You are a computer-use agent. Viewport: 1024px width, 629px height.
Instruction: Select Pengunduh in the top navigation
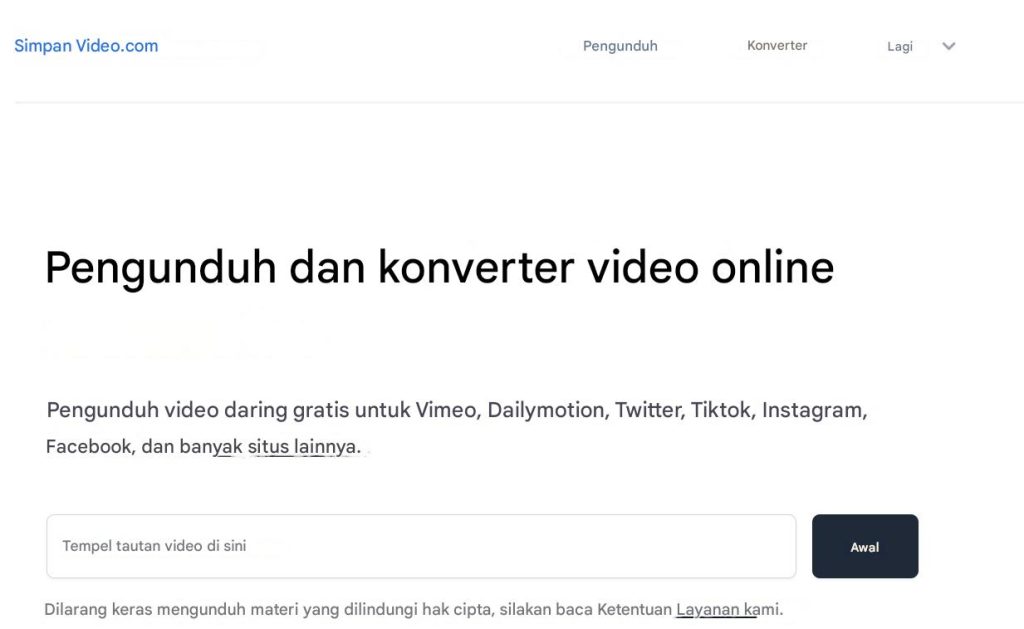(x=620, y=45)
